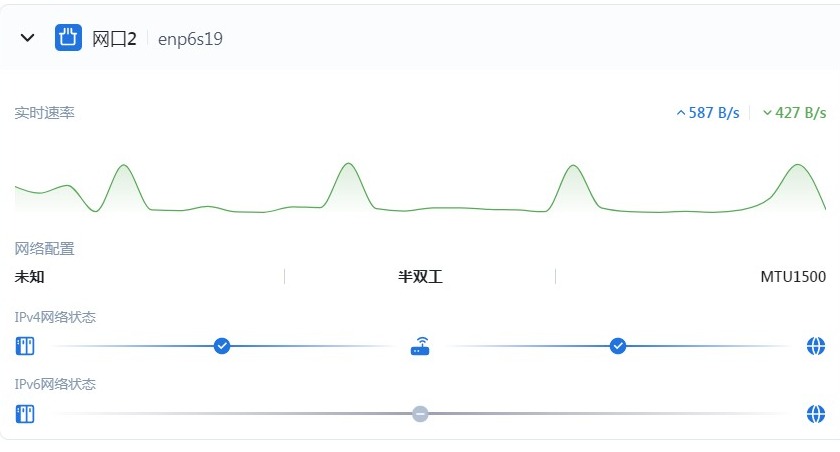Click the 网口2 interface title
The image size is (840, 452).
click(x=114, y=40)
